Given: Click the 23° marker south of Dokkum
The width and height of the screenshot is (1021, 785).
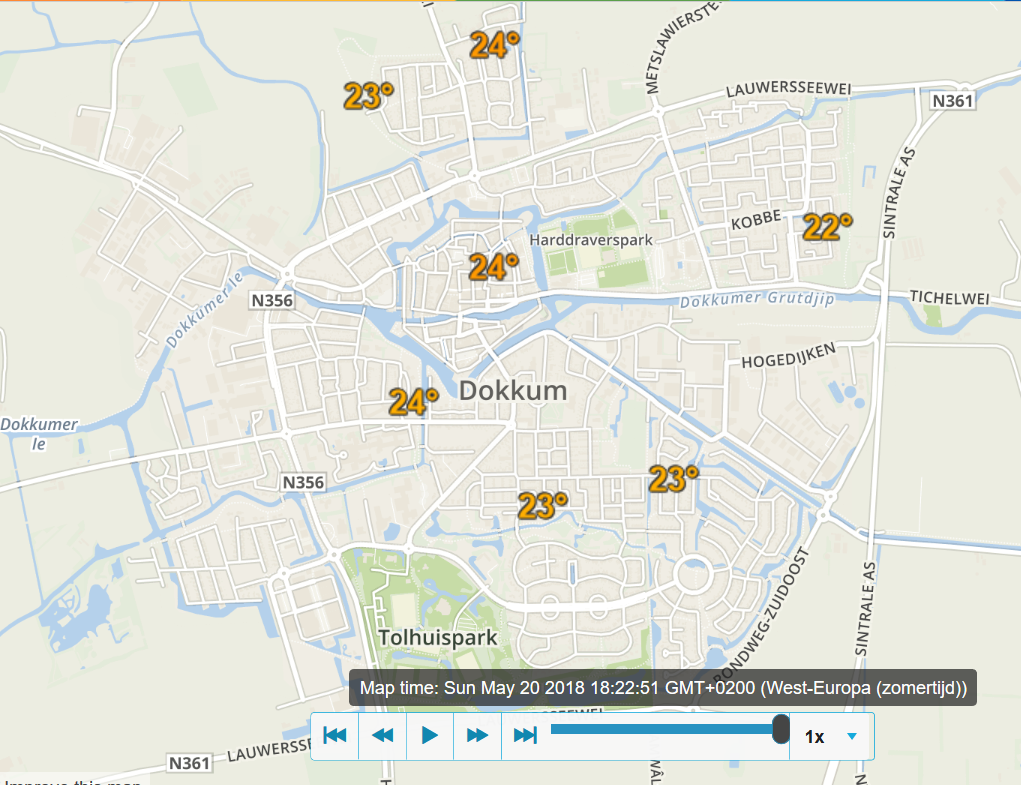Looking at the screenshot, I should coord(542,505).
